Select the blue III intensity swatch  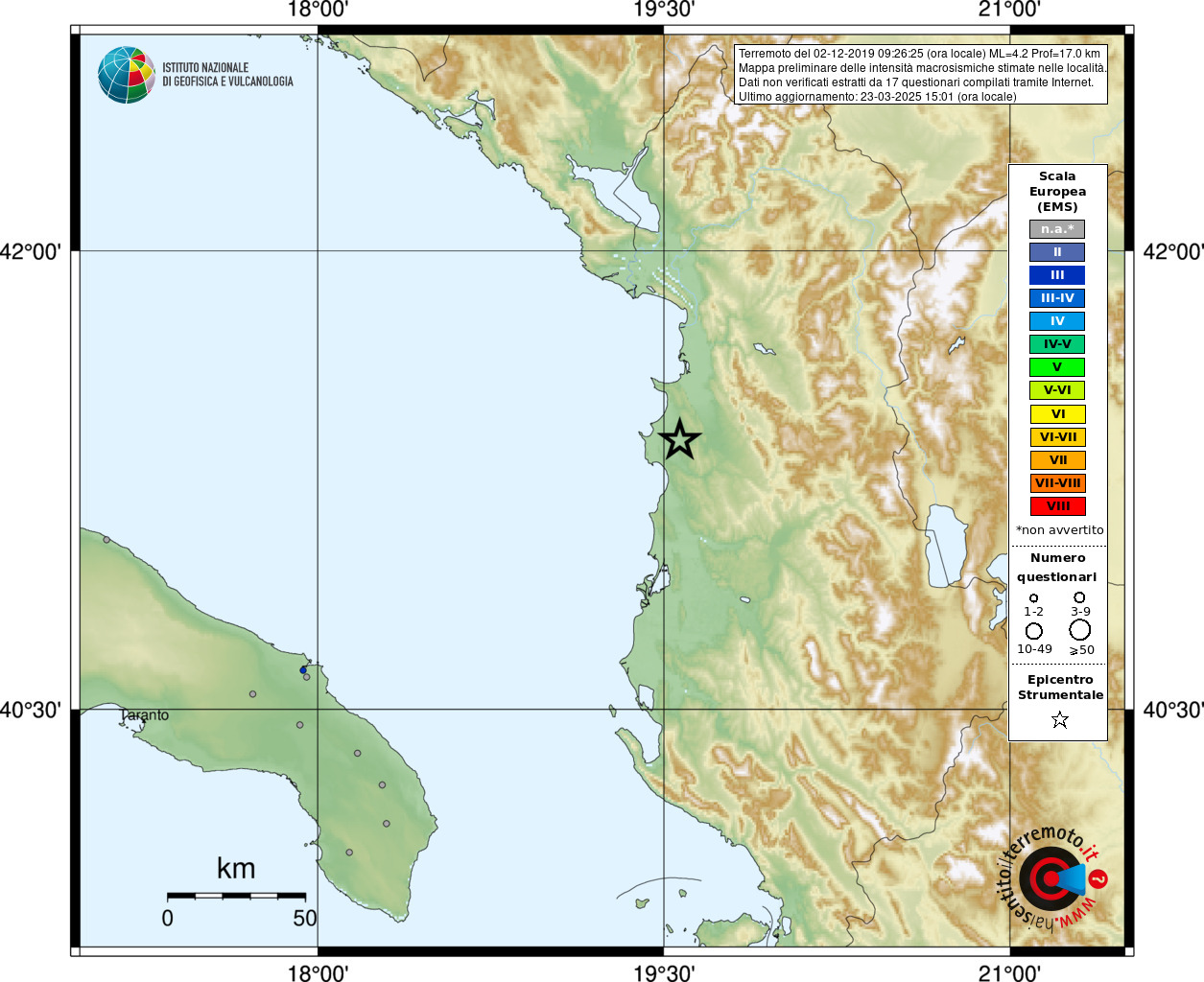pos(1057,275)
